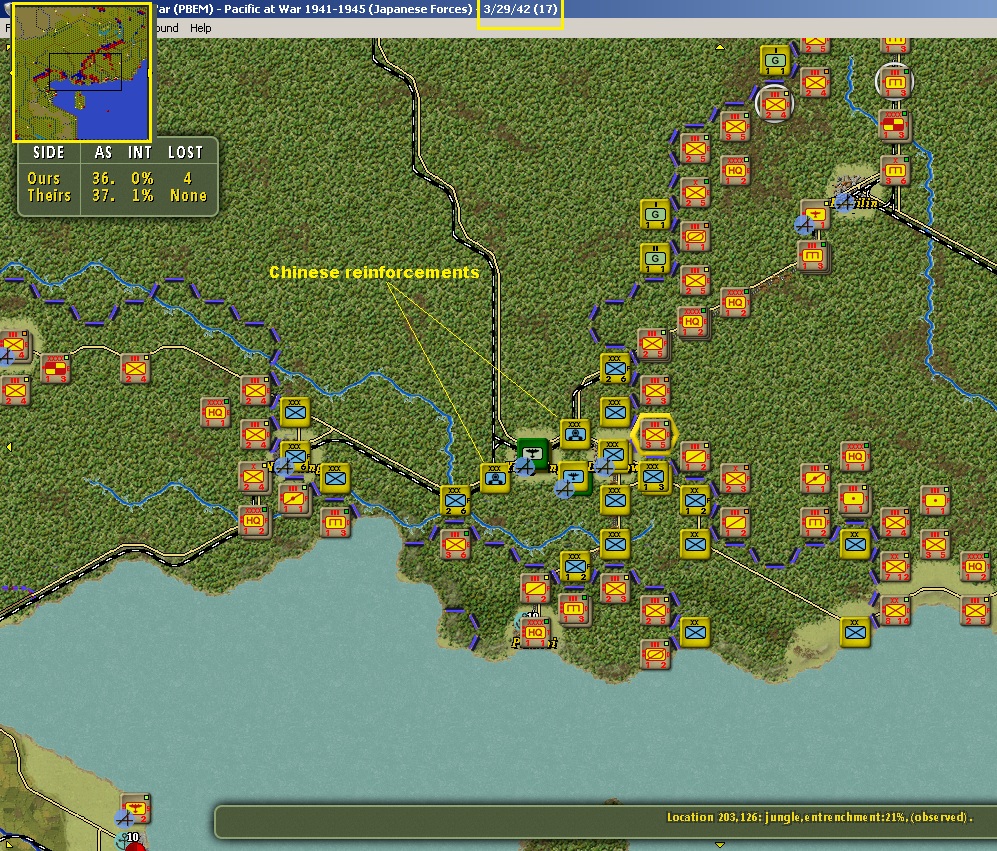The height and width of the screenshot is (851, 997).
Task: Select the X brigade 2-4 infantry counter
Action: tap(254, 478)
